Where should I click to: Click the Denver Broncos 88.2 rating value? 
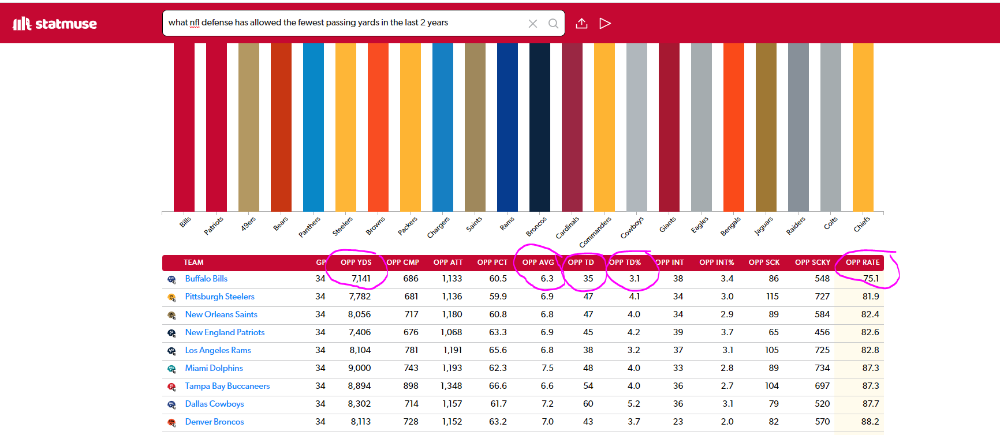click(871, 422)
